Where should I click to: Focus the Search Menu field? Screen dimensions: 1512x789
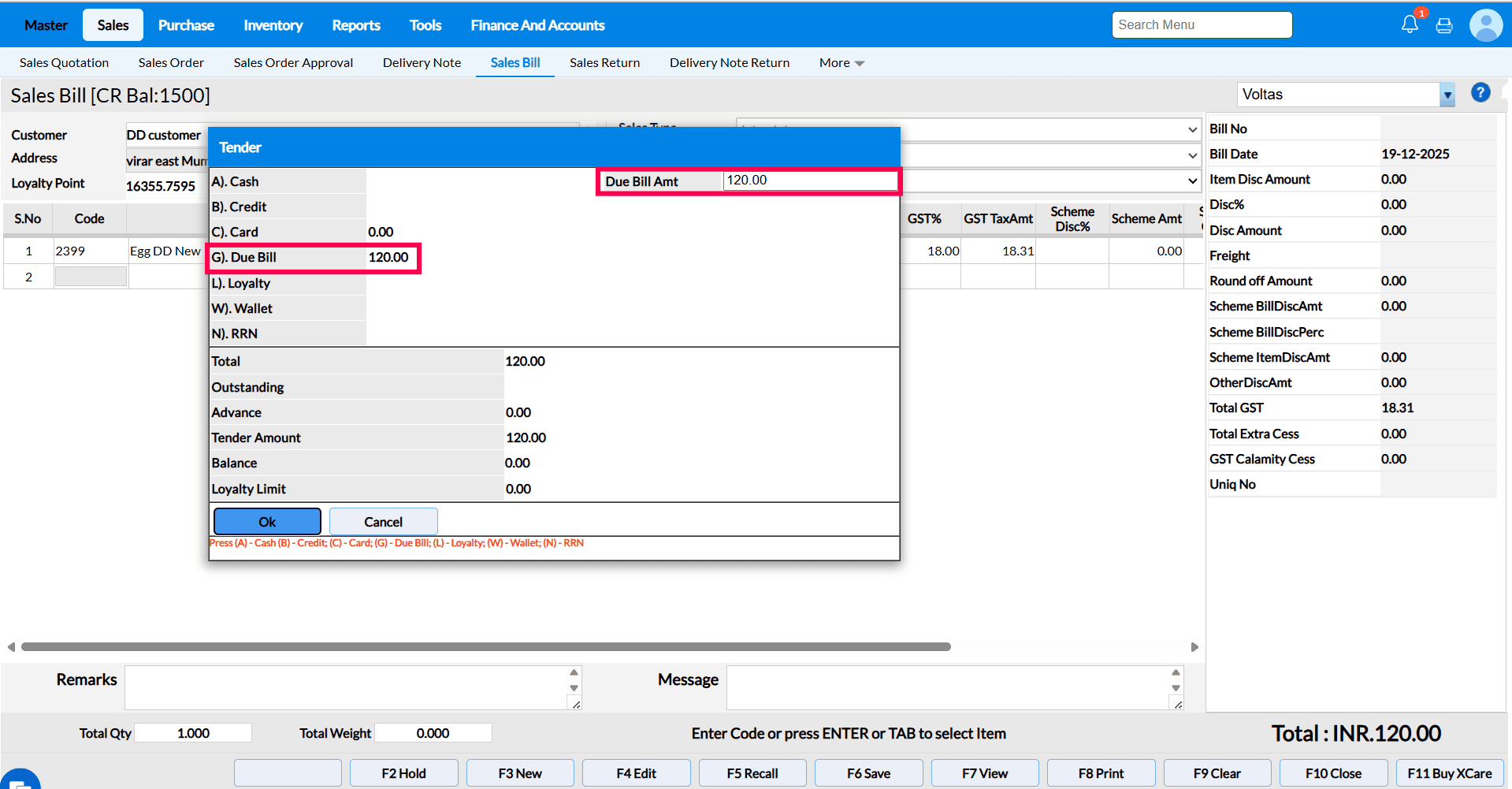point(1202,25)
